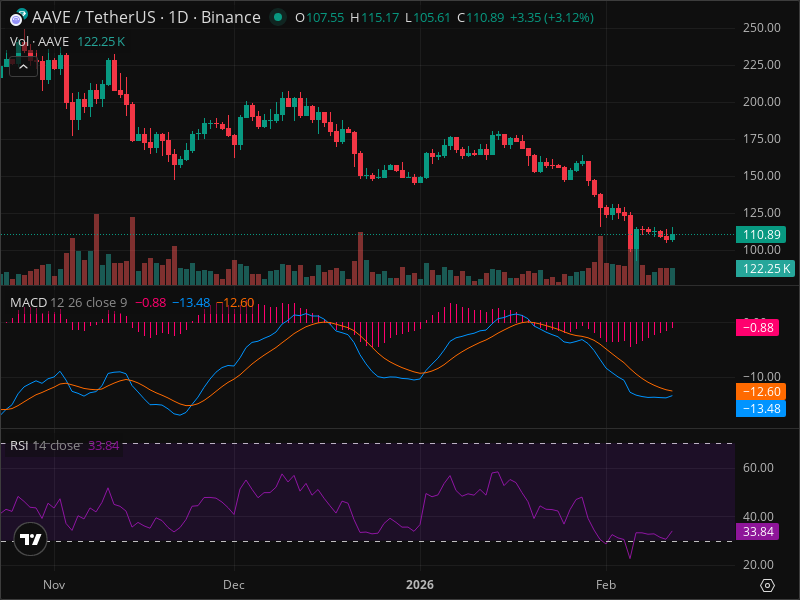Click the 33.84 RSI value label
Viewport: 800px width, 600px height.
(757, 532)
